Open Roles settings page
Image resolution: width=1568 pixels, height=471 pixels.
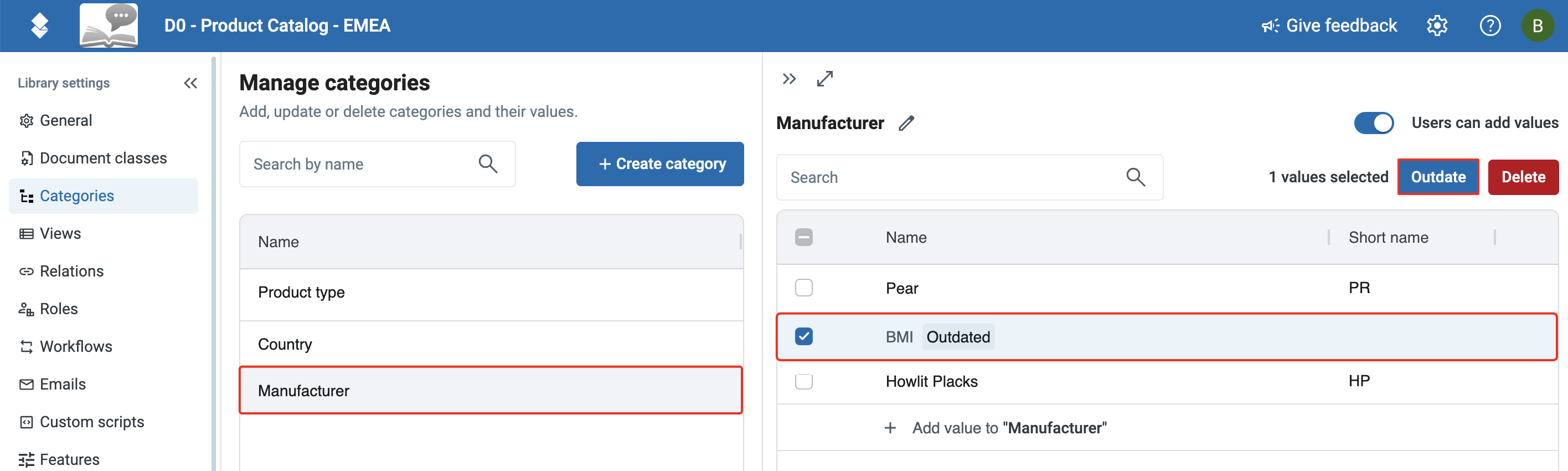(x=104, y=309)
